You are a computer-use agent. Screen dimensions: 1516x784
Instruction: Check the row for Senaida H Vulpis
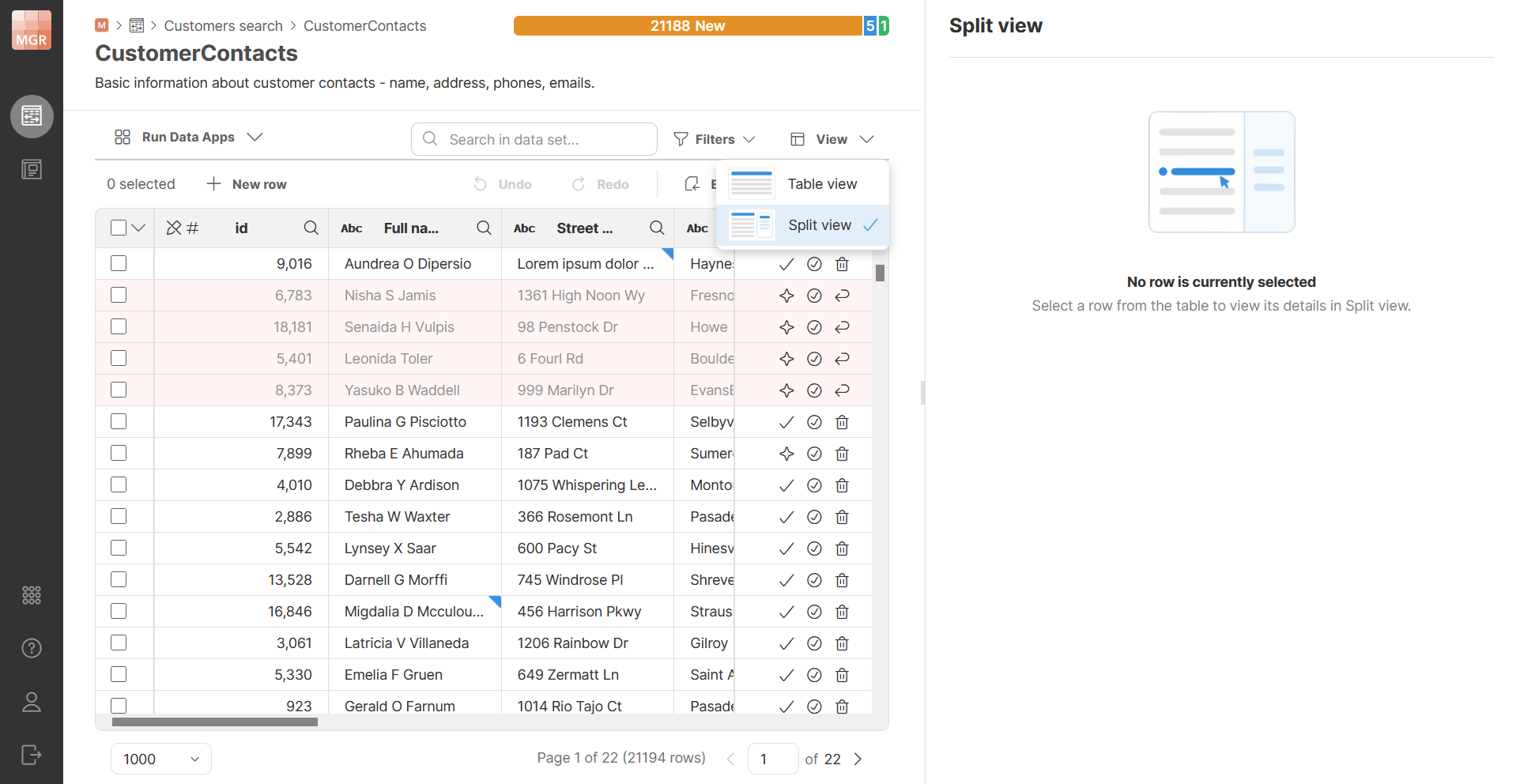(x=119, y=326)
